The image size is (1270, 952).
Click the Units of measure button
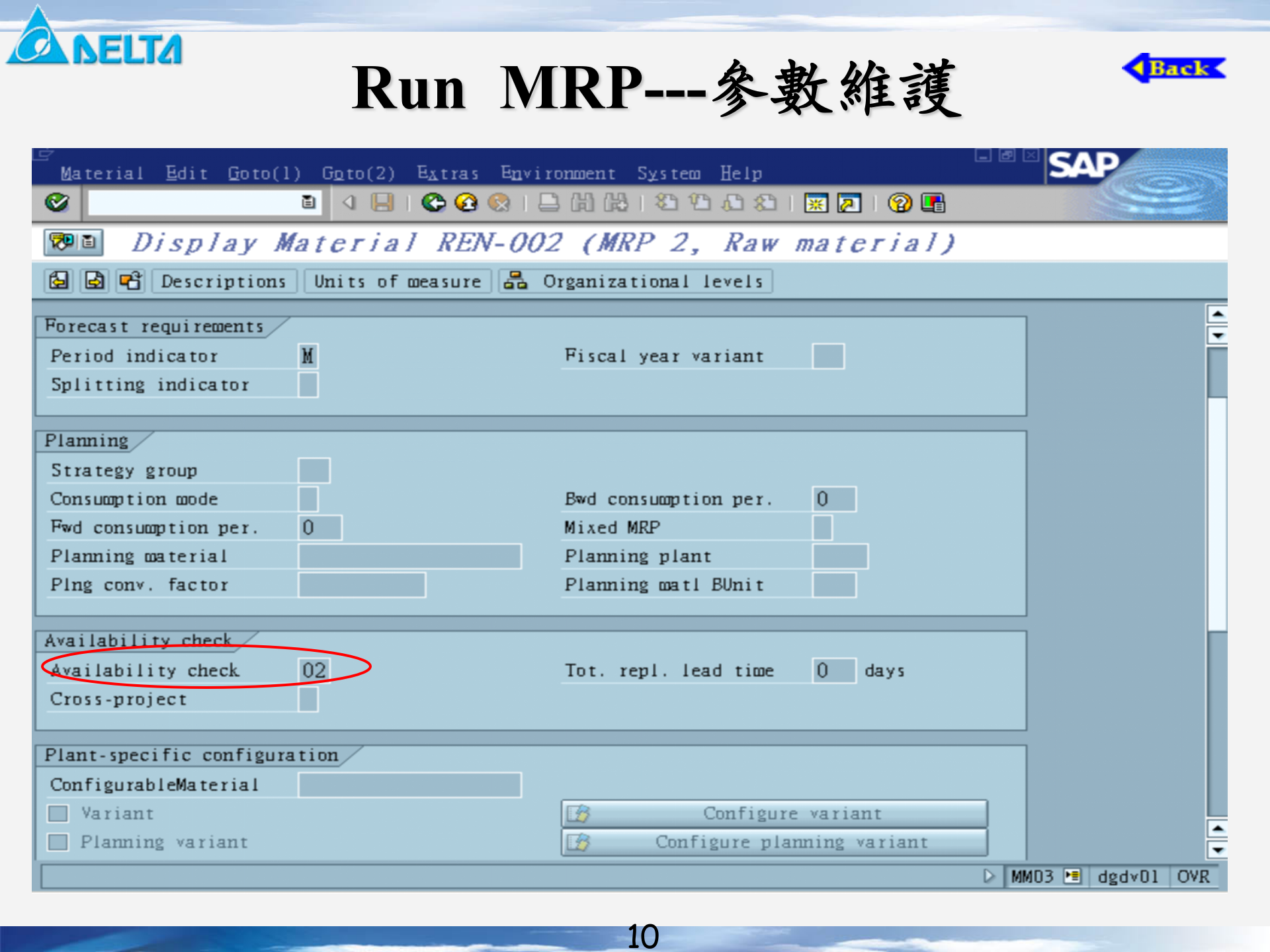pos(397,281)
